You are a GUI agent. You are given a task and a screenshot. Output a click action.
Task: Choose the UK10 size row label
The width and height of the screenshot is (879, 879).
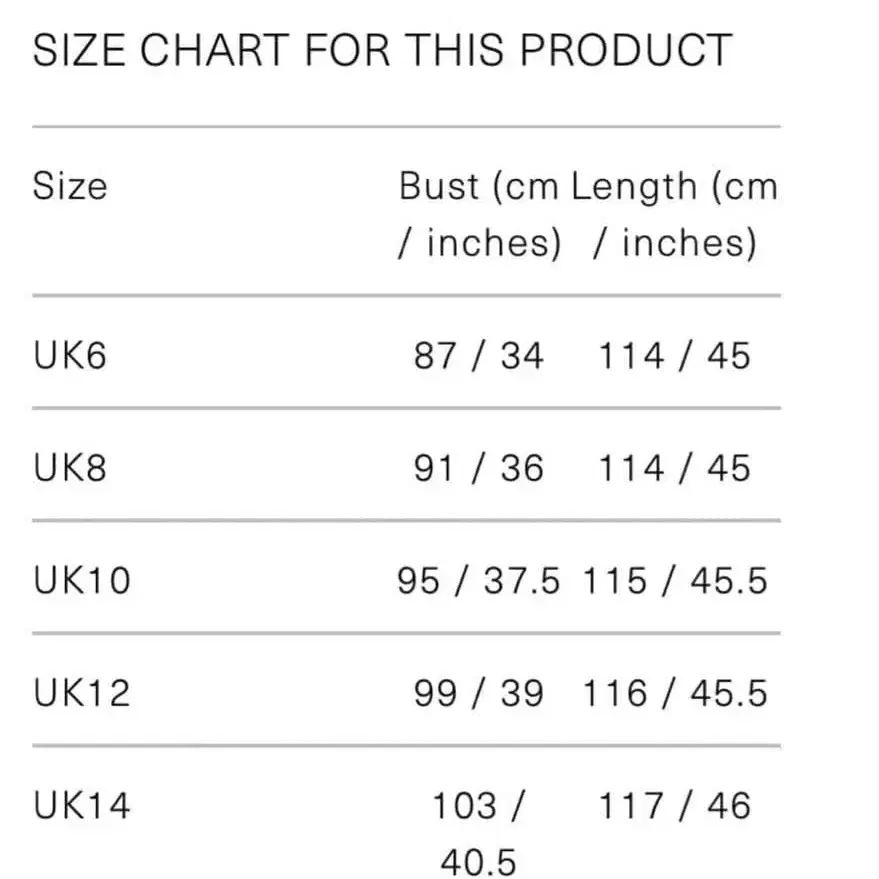tap(82, 581)
